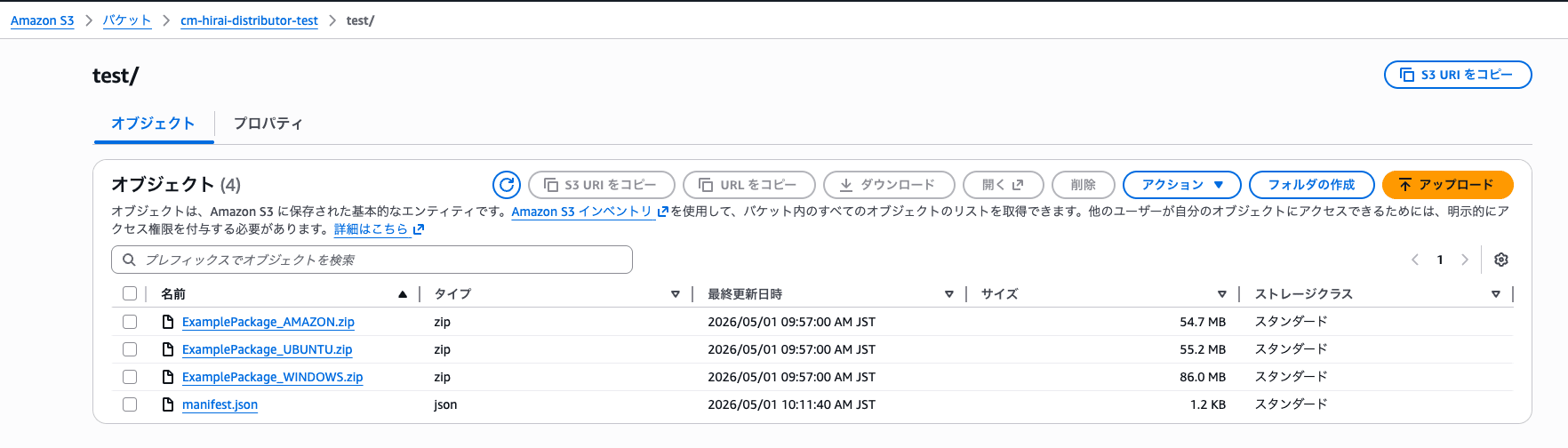Click test/ in the breadcrumb

pyautogui.click(x=360, y=20)
